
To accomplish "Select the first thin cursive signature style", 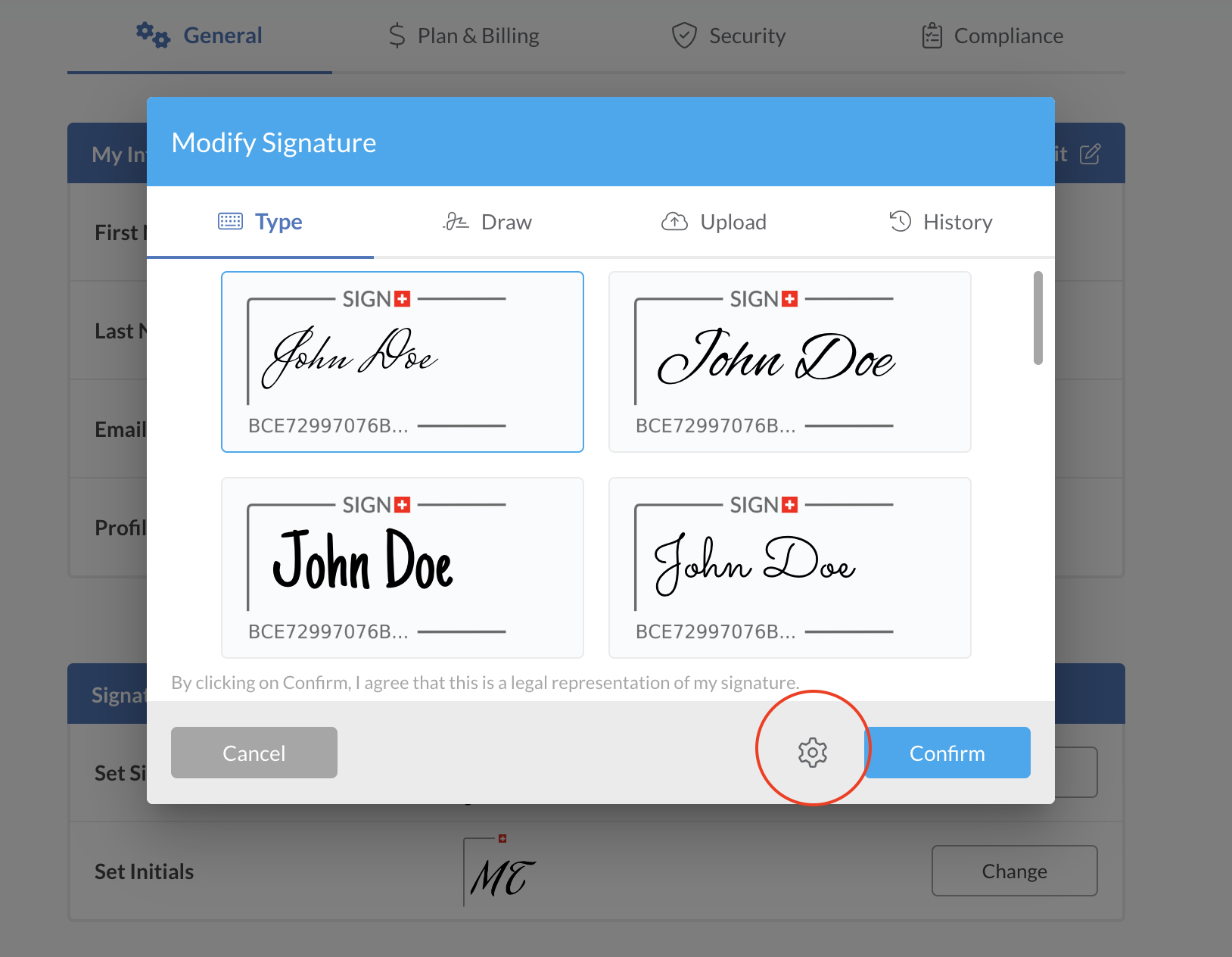I will coord(402,362).
